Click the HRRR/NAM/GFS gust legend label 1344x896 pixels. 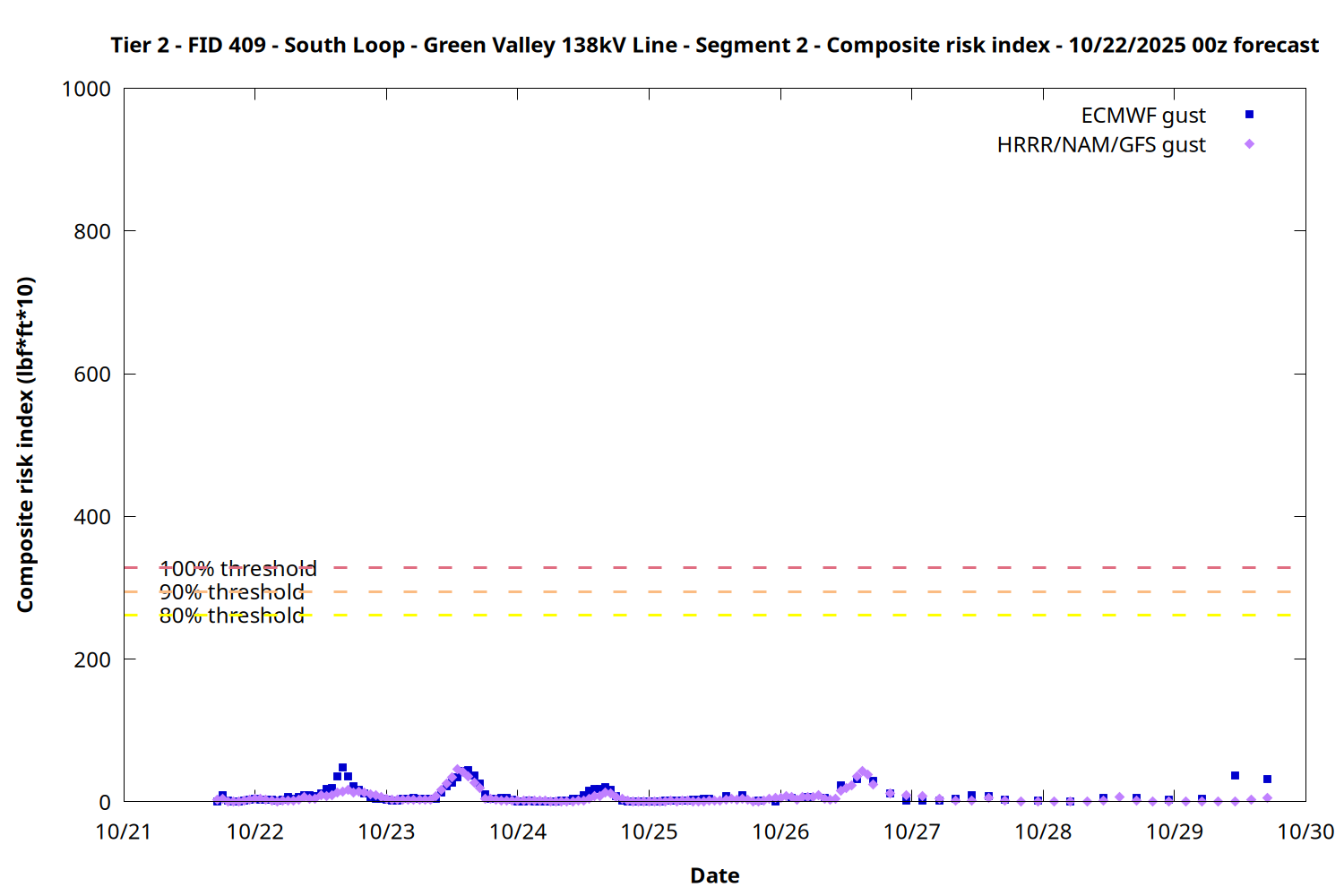tap(1101, 145)
